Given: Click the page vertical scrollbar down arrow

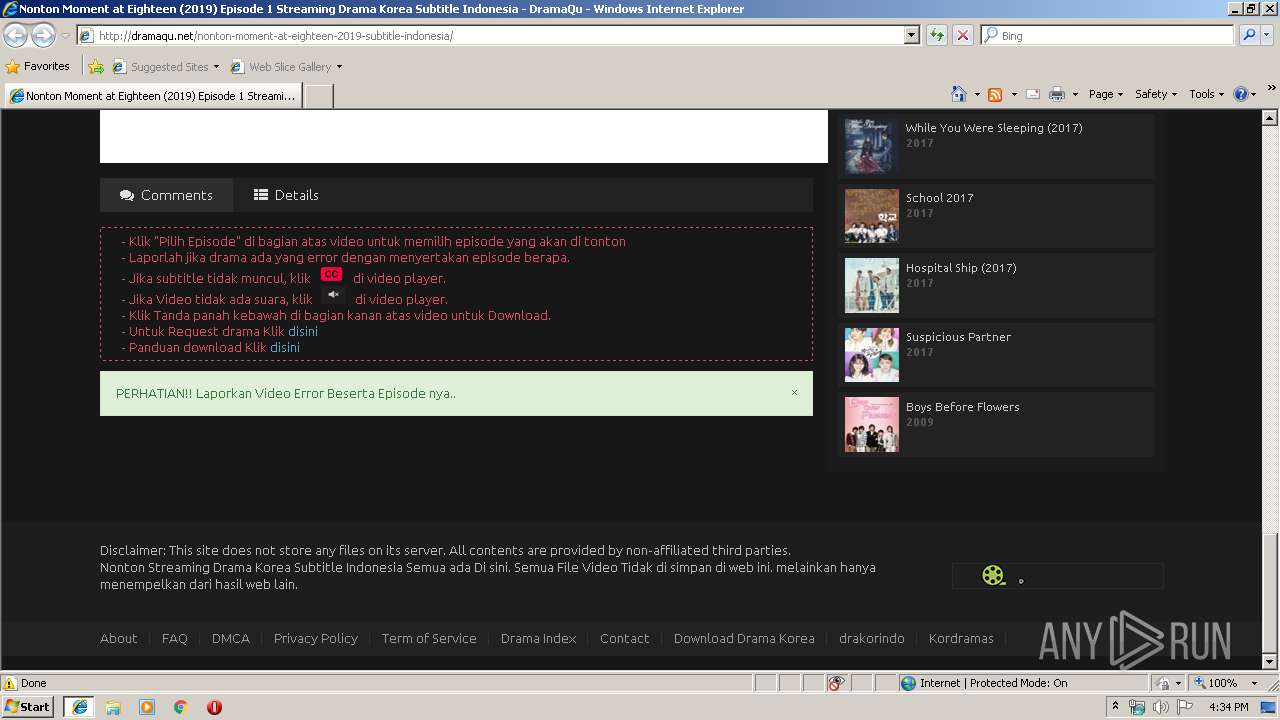Looking at the screenshot, I should click(1270, 662).
